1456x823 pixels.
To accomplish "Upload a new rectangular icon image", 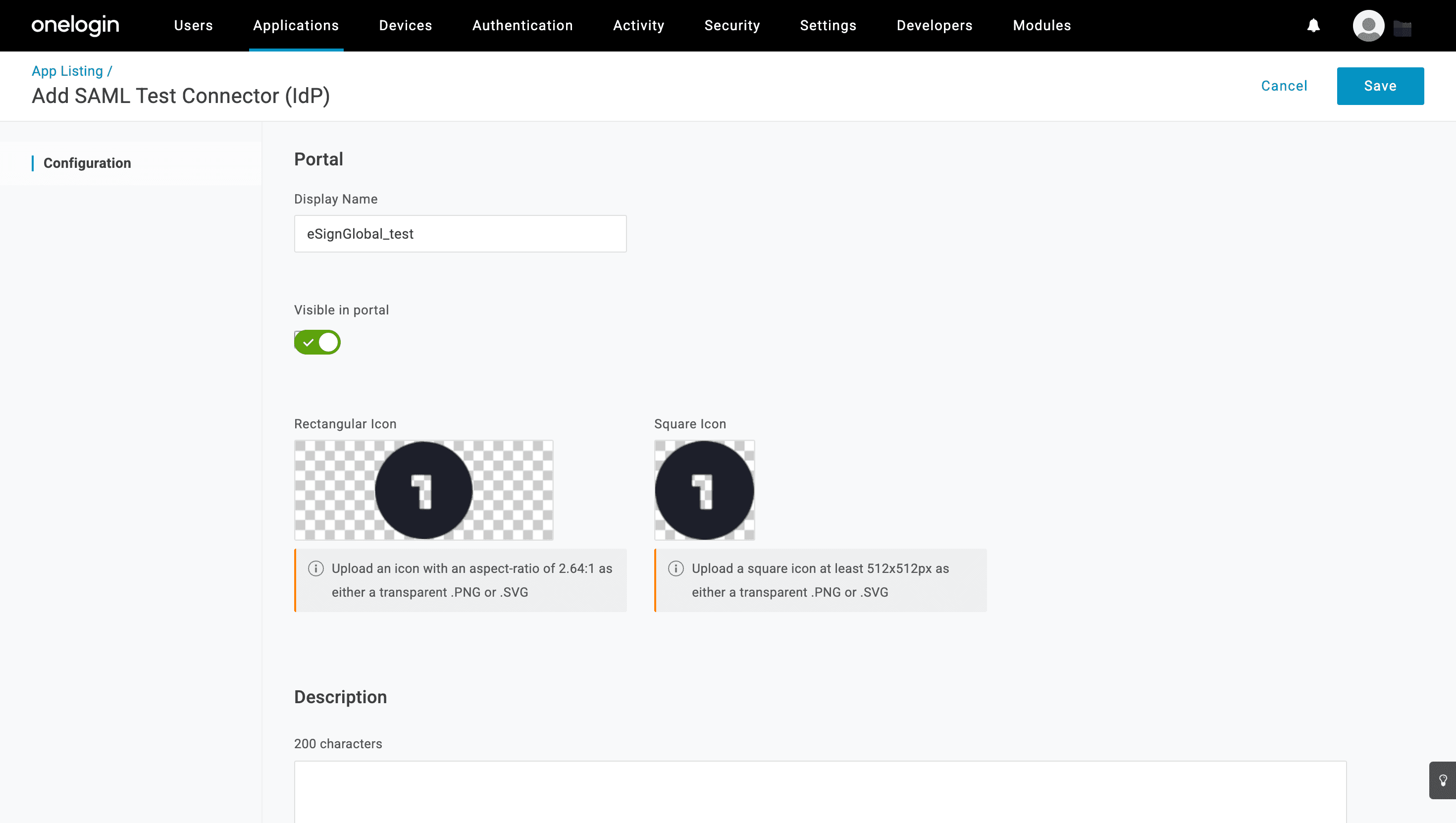I will pos(423,490).
